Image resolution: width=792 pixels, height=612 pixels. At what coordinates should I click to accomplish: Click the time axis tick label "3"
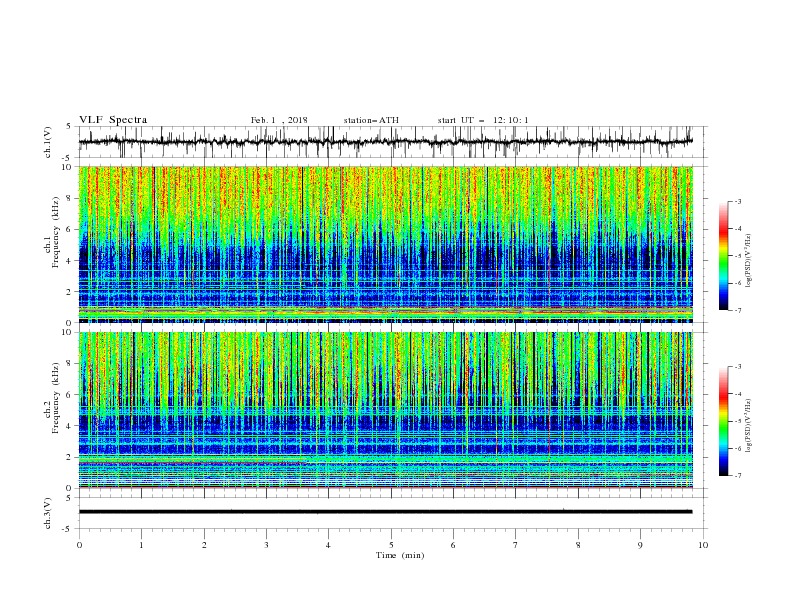(266, 545)
